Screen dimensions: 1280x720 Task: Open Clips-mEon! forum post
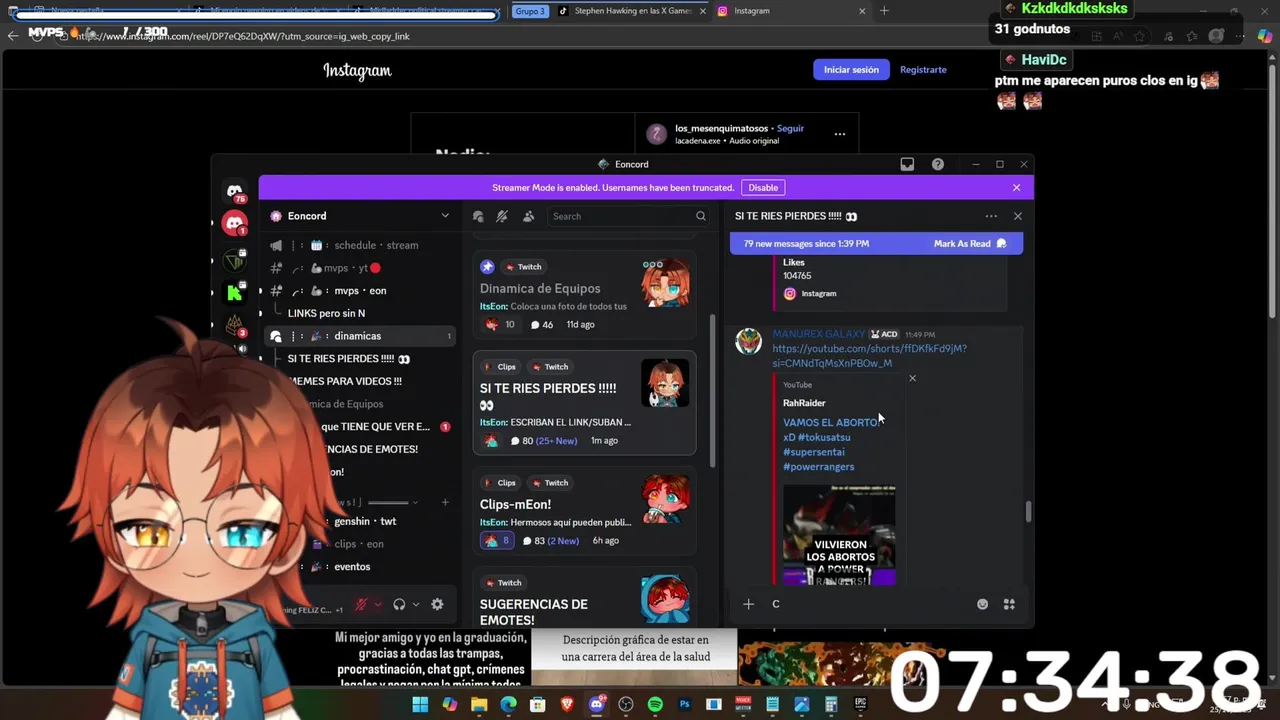585,511
